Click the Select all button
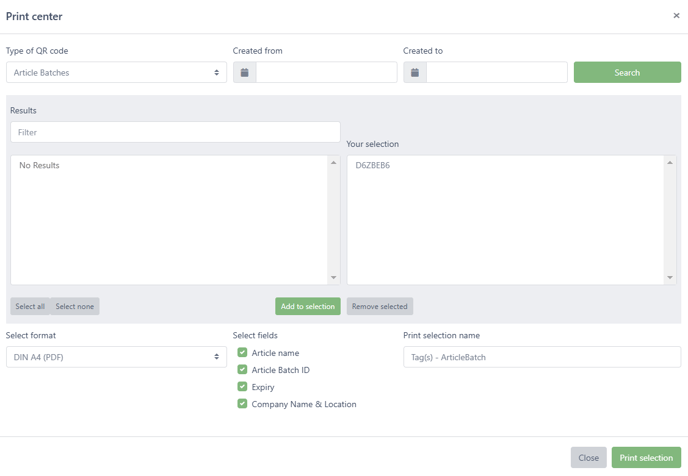This screenshot has width=688, height=476. click(x=30, y=306)
